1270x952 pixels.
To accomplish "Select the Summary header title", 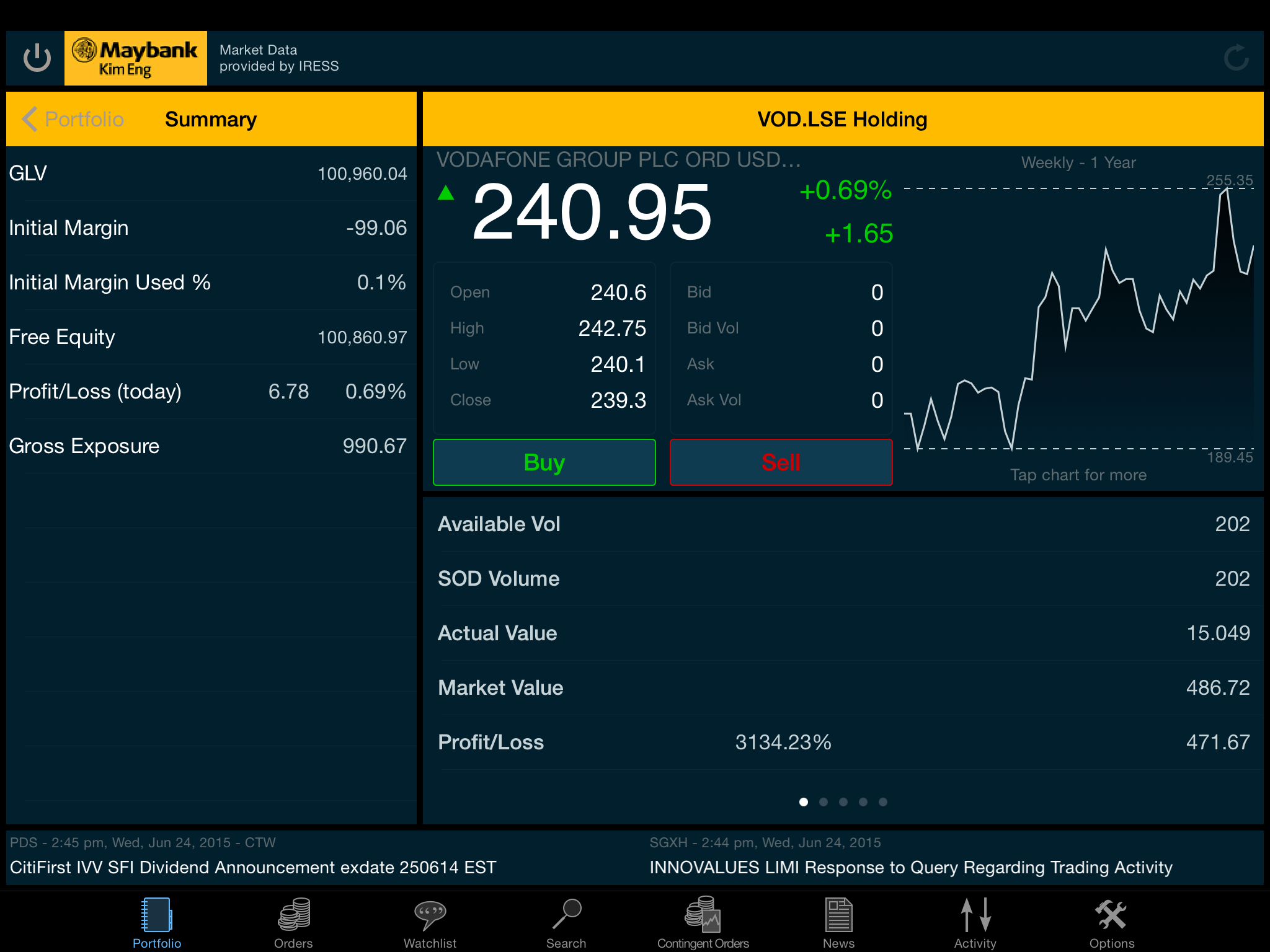I will 211,119.
